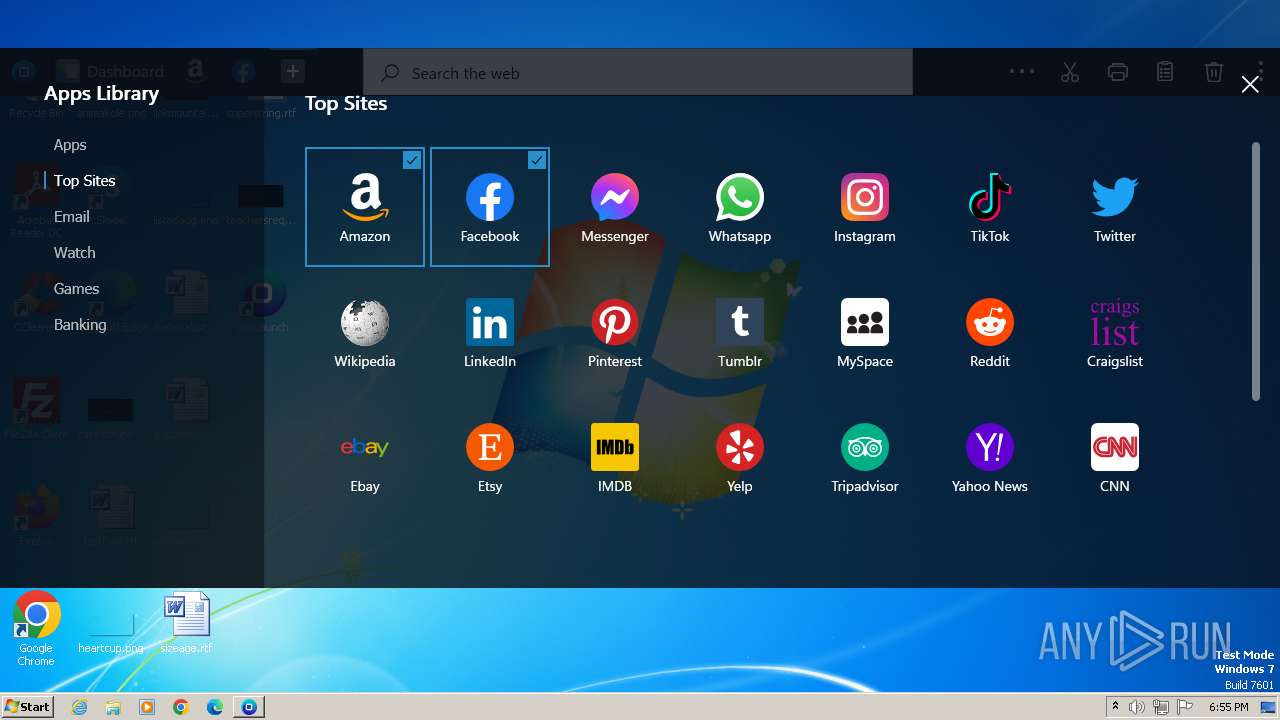
Task: Open Google Chrome desktop shortcut
Action: pyautogui.click(x=36, y=629)
